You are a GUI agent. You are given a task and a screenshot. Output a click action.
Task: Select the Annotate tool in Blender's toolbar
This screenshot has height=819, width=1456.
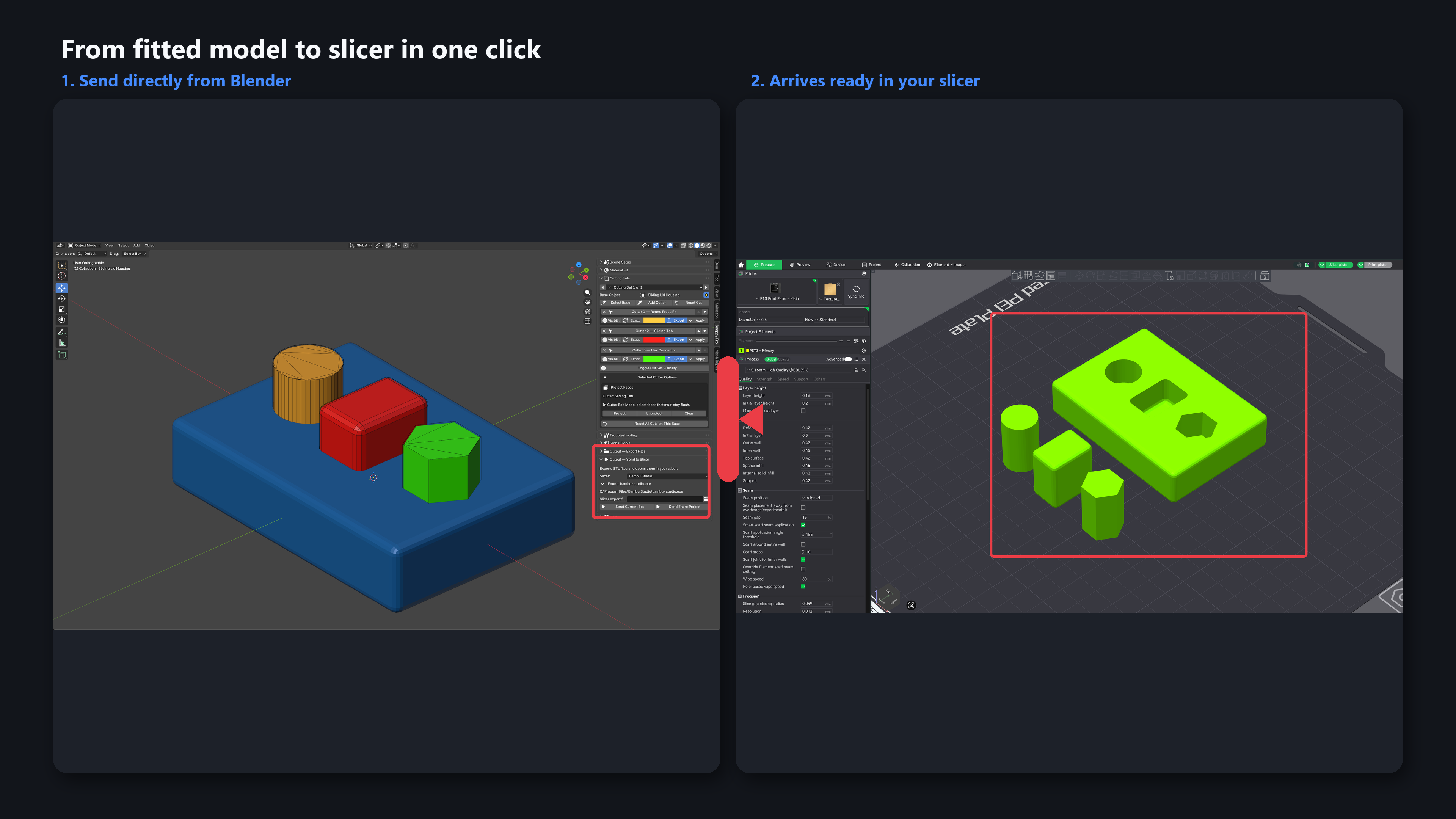point(61,332)
